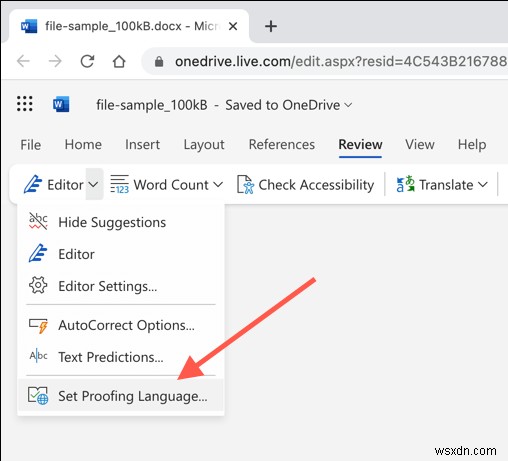The image size is (508, 461).
Task: Switch to the View tab
Action: pyautogui.click(x=420, y=145)
